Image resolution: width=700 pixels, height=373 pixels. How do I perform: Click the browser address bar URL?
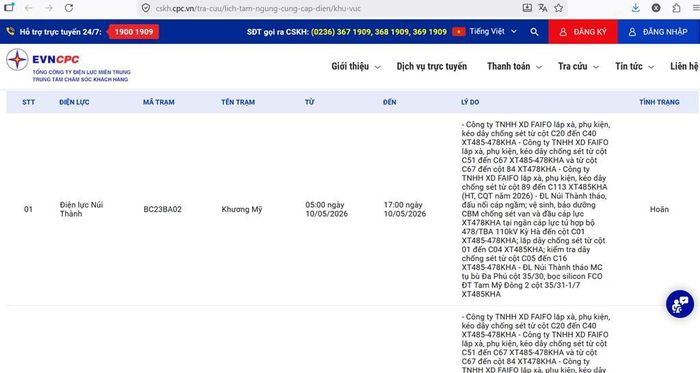[x=258, y=8]
